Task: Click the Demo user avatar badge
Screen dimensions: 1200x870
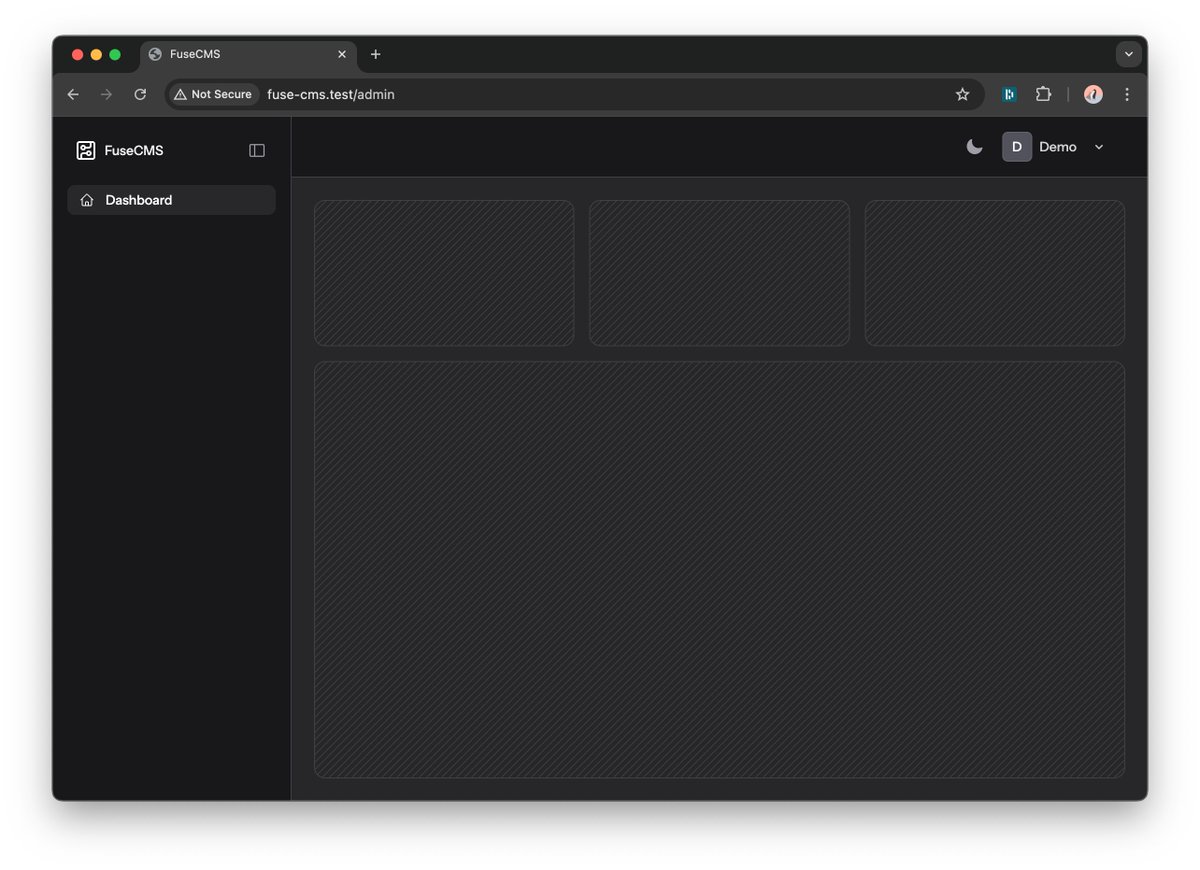Action: (x=1016, y=146)
